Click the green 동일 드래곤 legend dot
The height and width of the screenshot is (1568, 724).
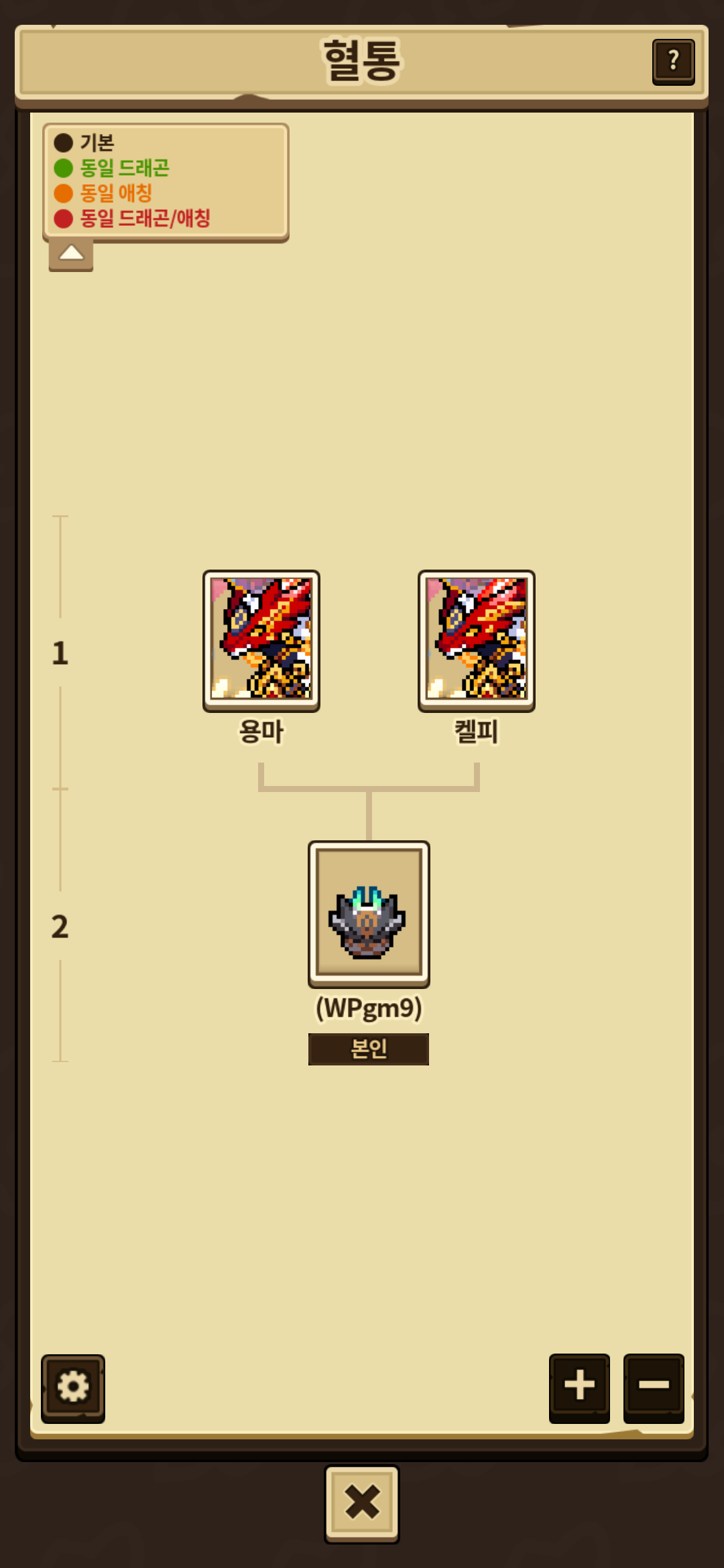point(63,168)
